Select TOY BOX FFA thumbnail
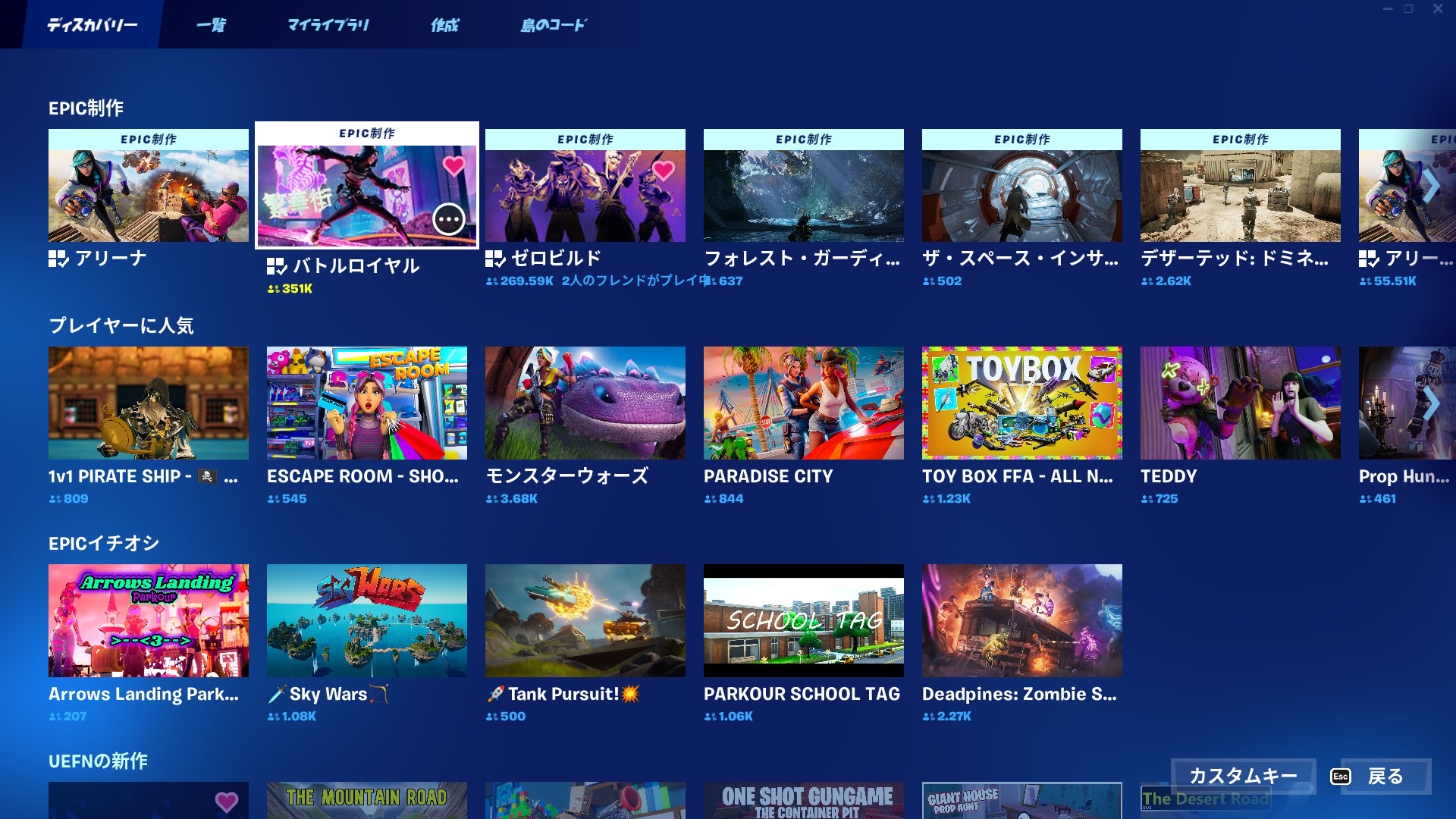This screenshot has height=819, width=1456. pos(1022,403)
